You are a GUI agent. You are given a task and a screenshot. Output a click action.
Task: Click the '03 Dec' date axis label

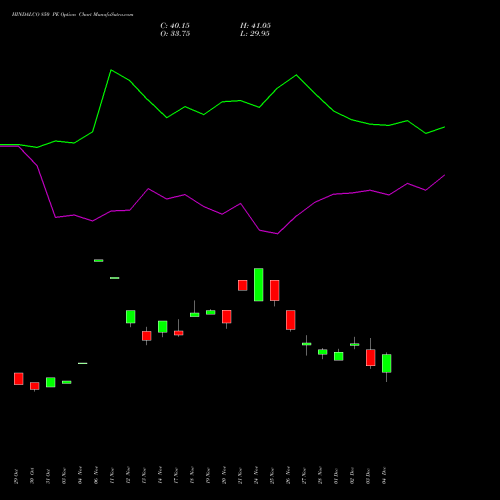368,476
